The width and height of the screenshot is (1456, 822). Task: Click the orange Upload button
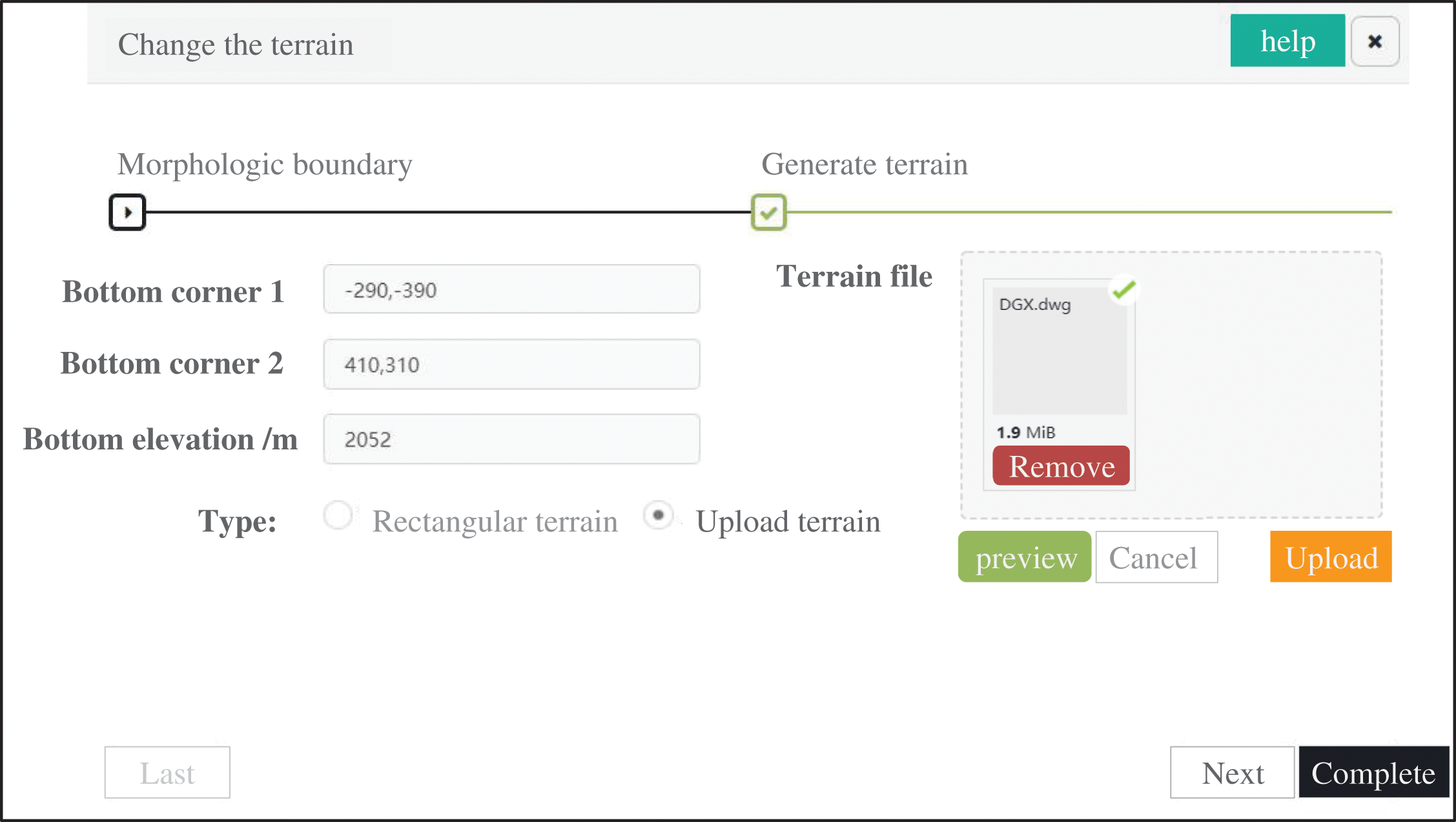coord(1330,557)
